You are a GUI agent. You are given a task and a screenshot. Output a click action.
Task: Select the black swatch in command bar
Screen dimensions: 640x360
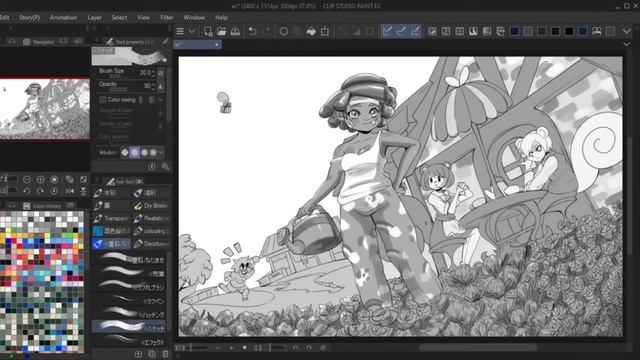(569, 31)
